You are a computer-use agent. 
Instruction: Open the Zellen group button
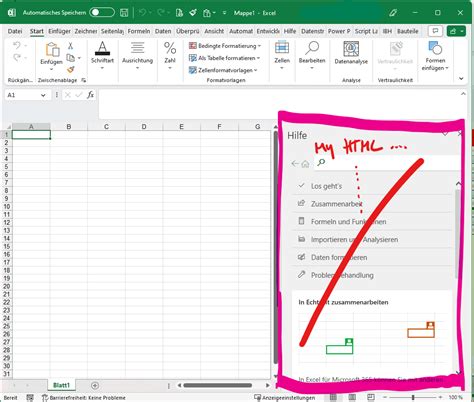282,55
